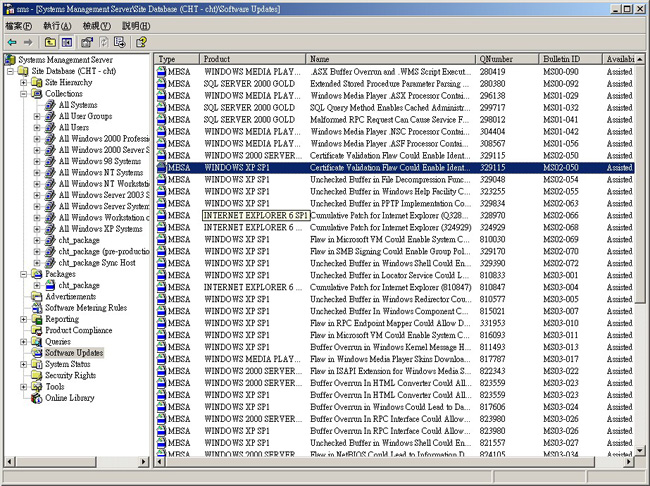Select the Software Updates tree item
Image resolution: width=650 pixels, height=486 pixels.
coord(74,353)
